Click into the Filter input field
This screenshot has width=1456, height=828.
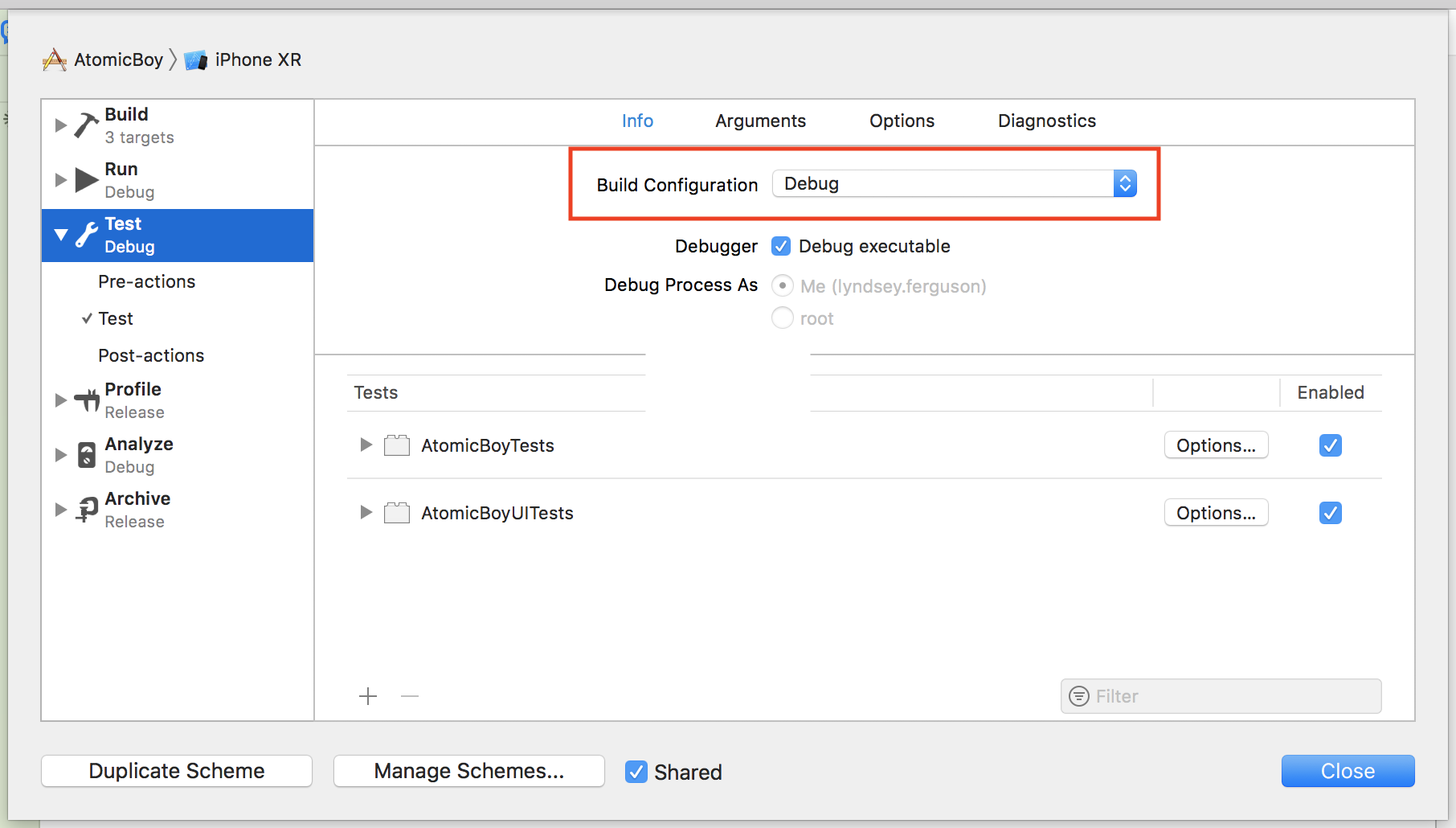(x=1221, y=696)
